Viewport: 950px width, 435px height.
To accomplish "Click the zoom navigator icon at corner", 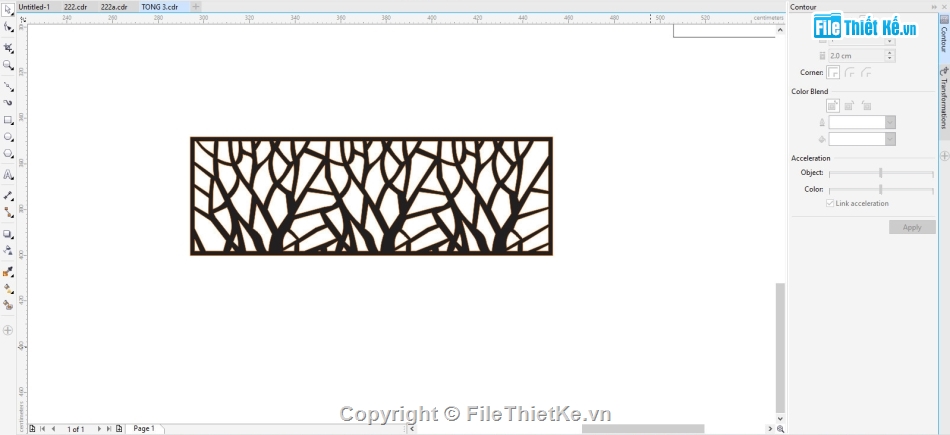I will tap(780, 428).
